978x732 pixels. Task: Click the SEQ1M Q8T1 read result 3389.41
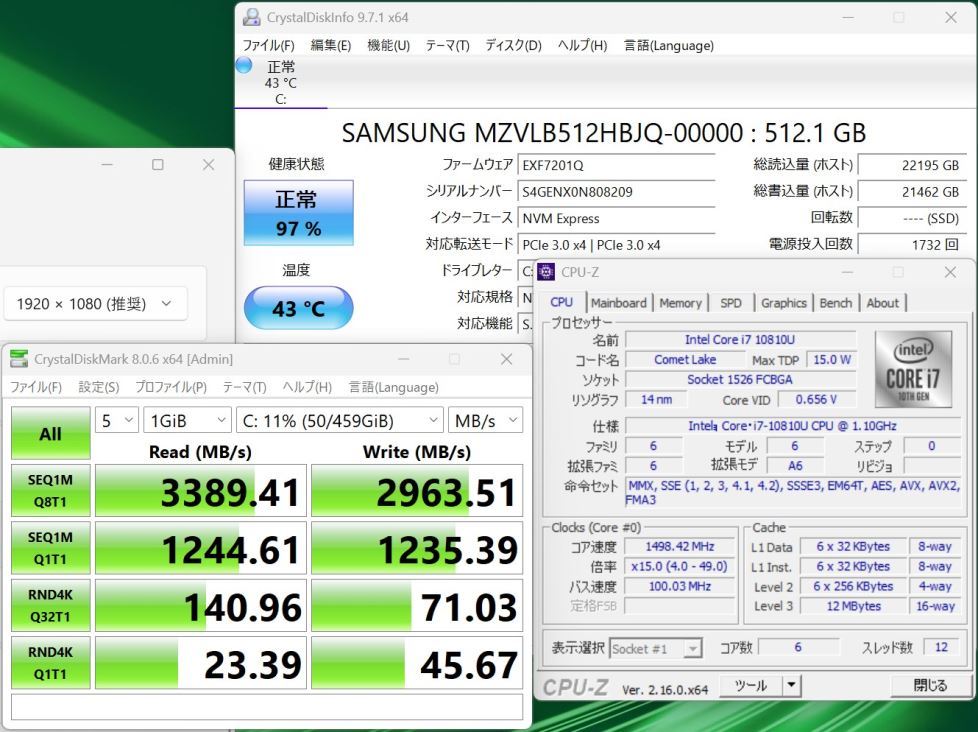(x=201, y=491)
